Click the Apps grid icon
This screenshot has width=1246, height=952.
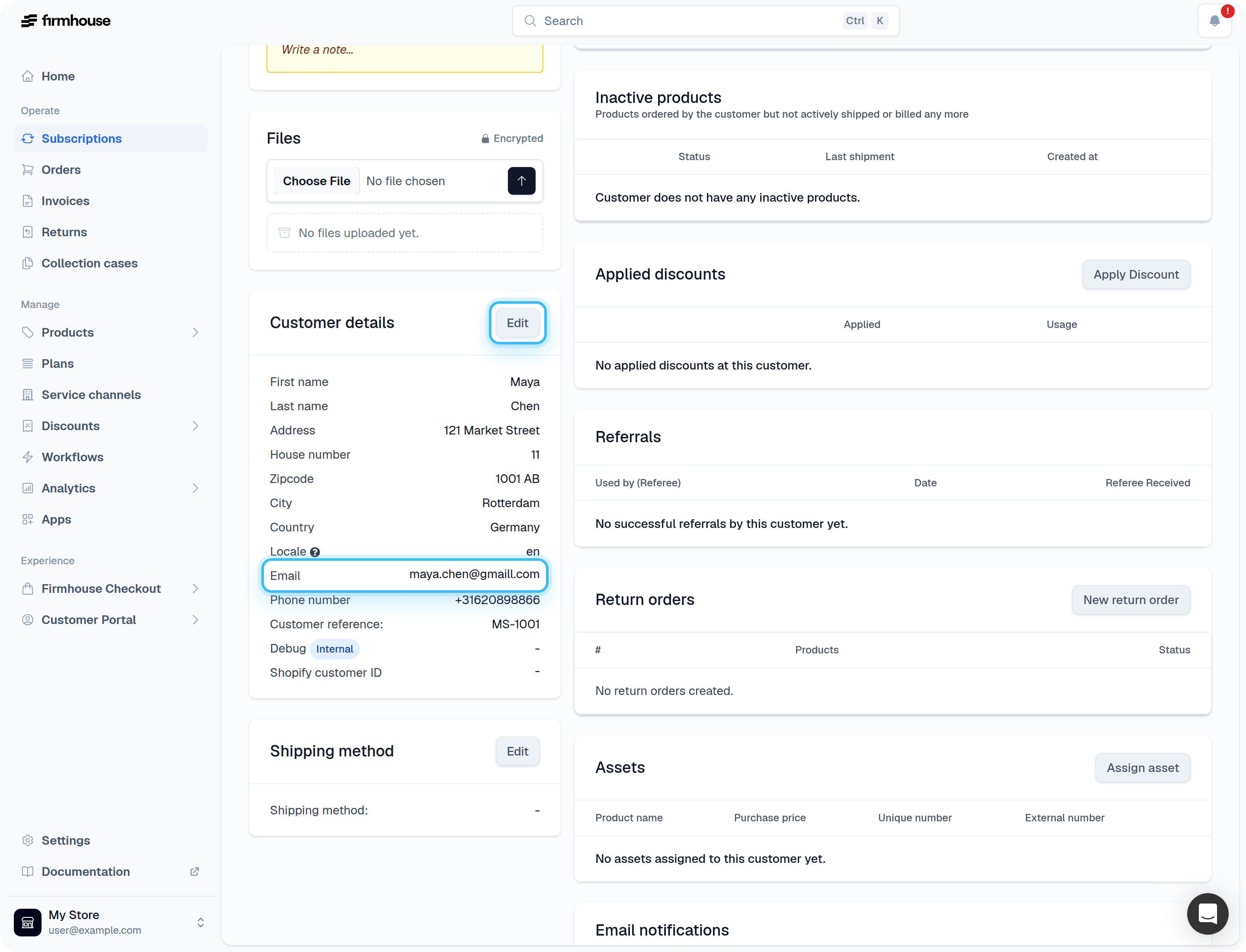coord(28,519)
